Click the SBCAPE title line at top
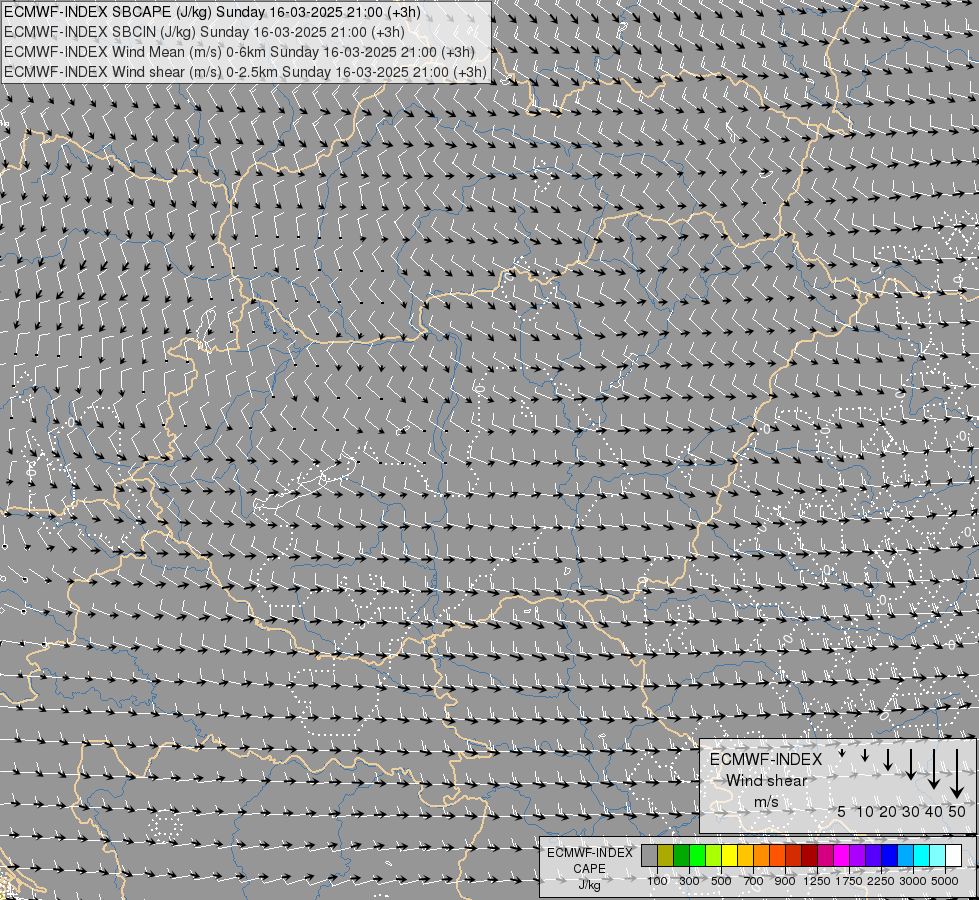The width and height of the screenshot is (979, 900). 212,12
